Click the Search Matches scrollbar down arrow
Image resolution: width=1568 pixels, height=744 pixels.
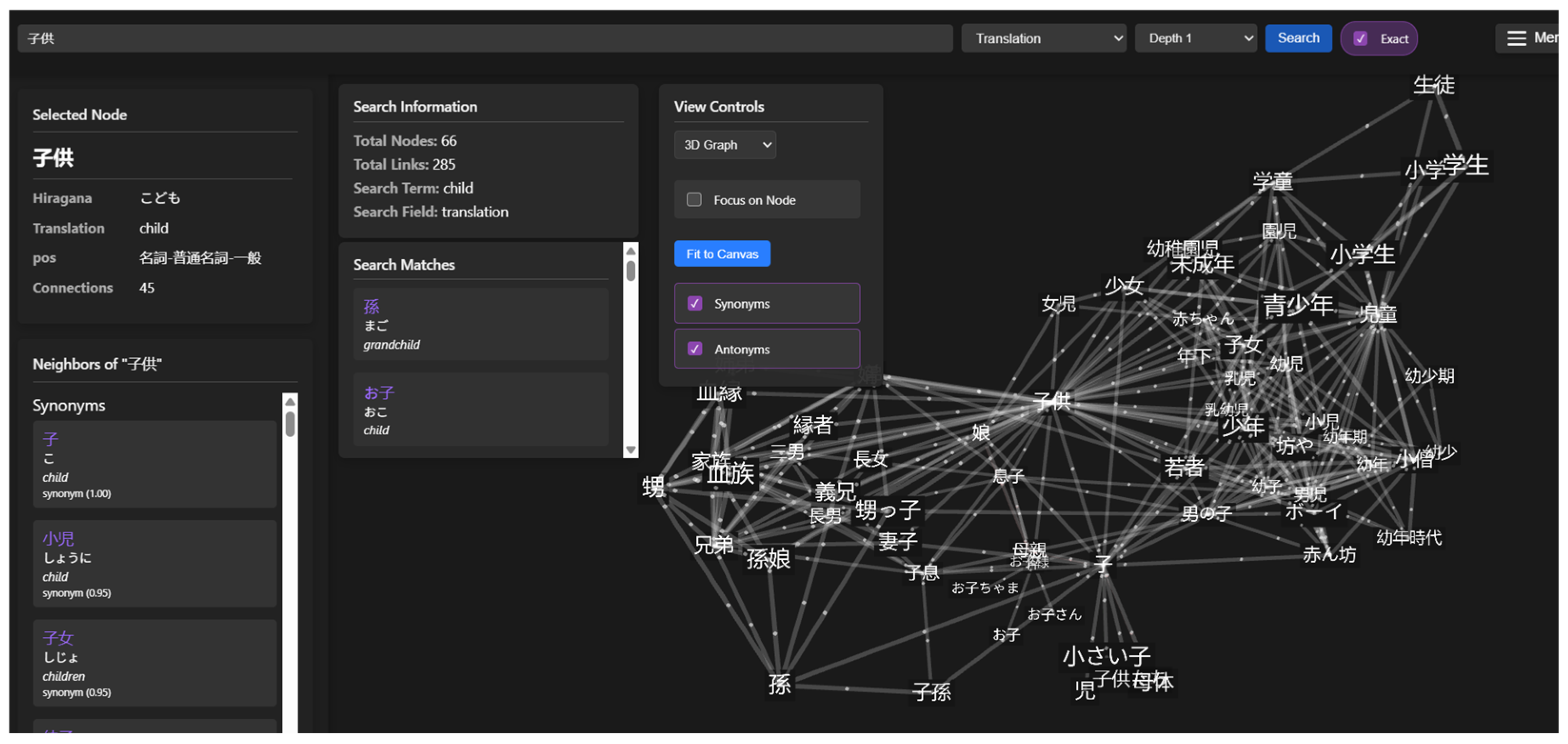click(x=631, y=450)
